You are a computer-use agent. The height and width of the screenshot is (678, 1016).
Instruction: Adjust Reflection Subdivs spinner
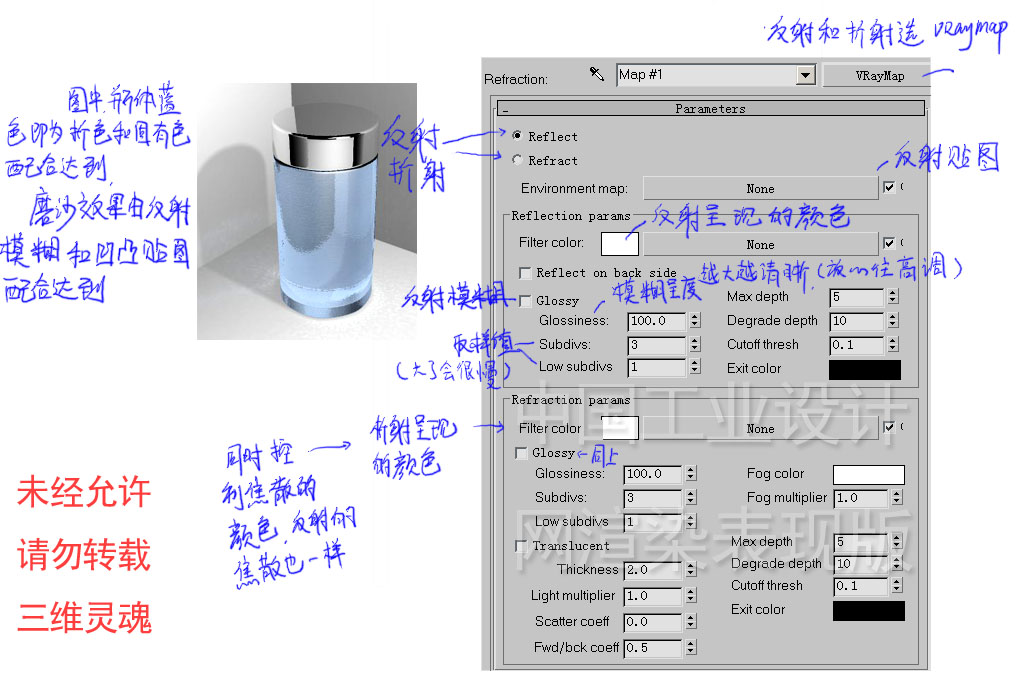695,345
